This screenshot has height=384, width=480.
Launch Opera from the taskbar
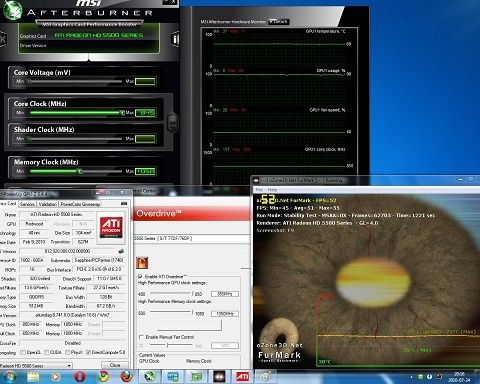coord(79,377)
